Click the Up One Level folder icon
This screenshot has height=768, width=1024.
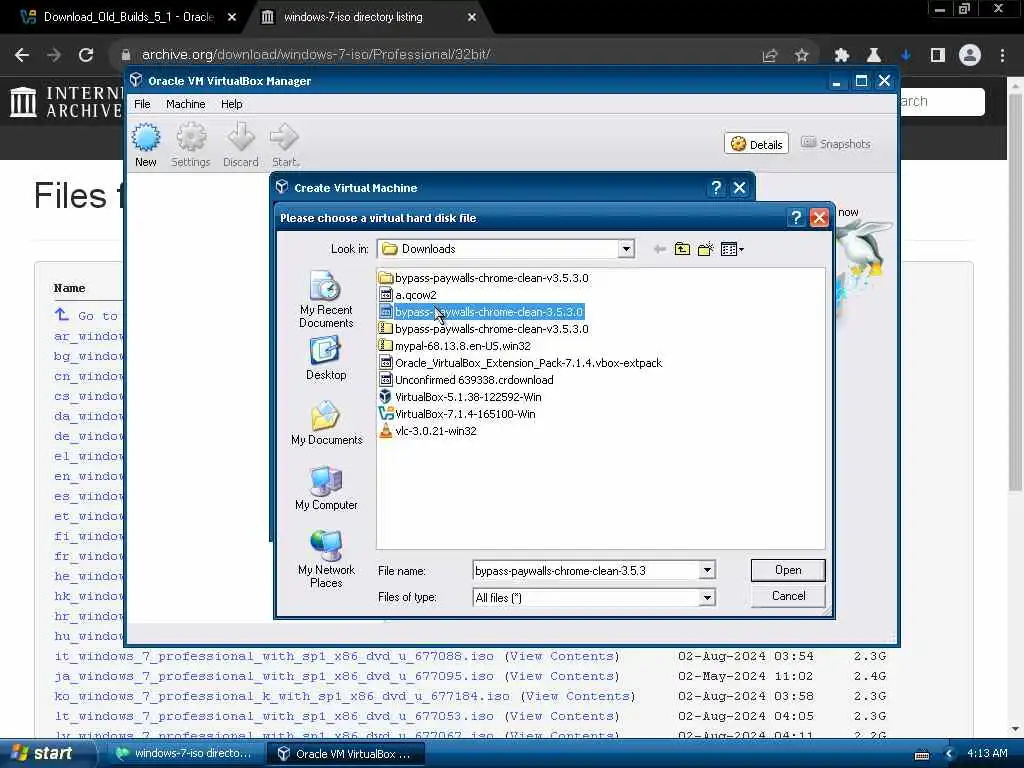click(682, 249)
